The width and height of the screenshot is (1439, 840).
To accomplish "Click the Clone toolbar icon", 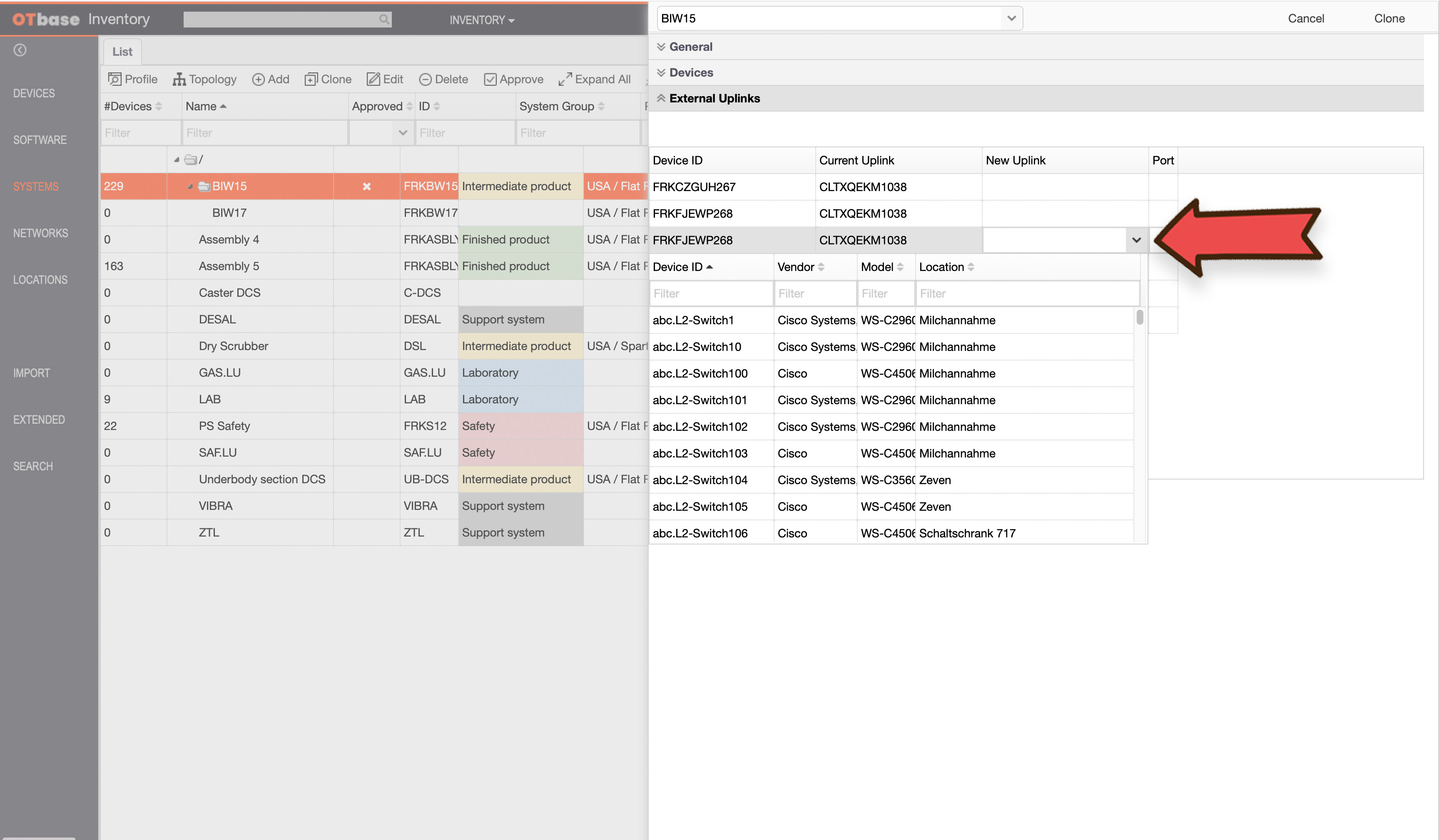I will (311, 80).
